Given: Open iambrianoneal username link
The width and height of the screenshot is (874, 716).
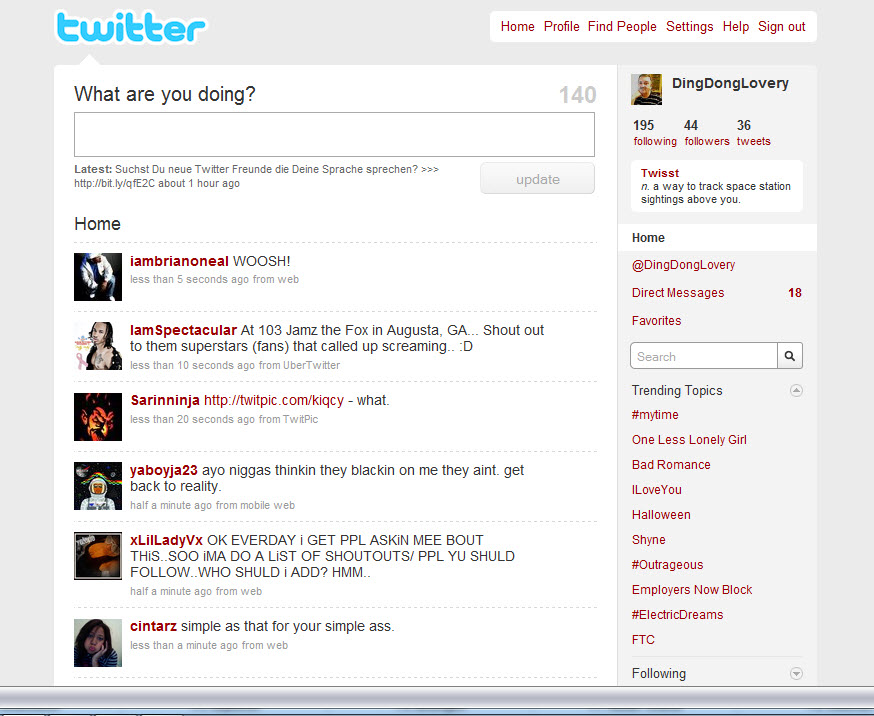Looking at the screenshot, I should pos(179,261).
